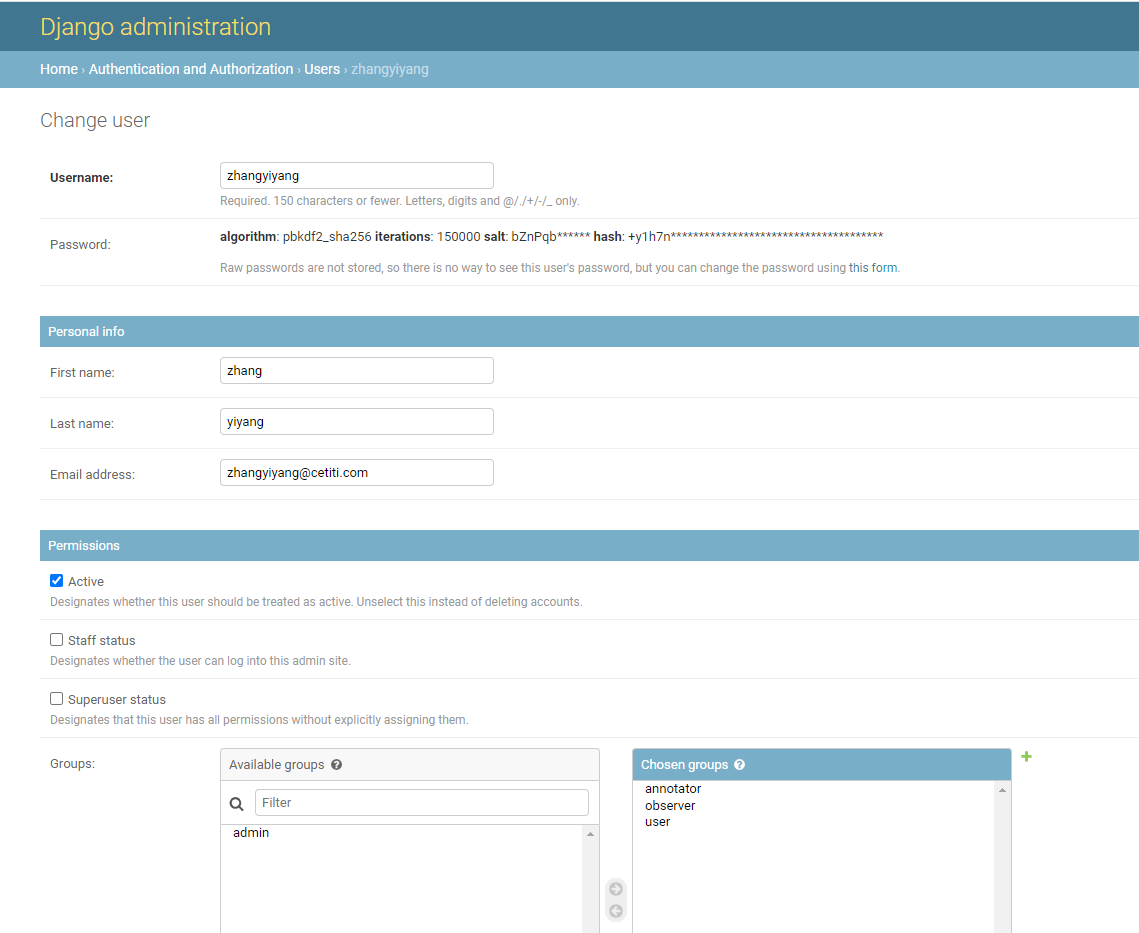Click the Personal info section header
This screenshot has height=933, width=1139.
(x=589, y=331)
